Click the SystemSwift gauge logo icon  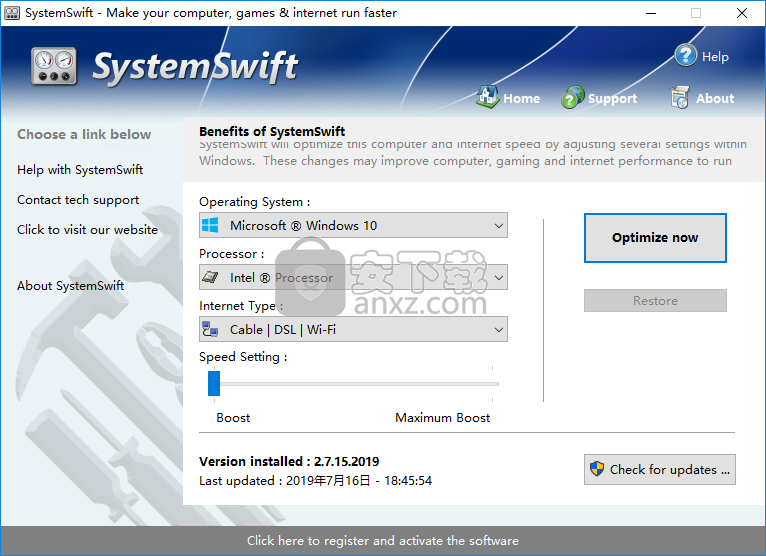tap(54, 66)
